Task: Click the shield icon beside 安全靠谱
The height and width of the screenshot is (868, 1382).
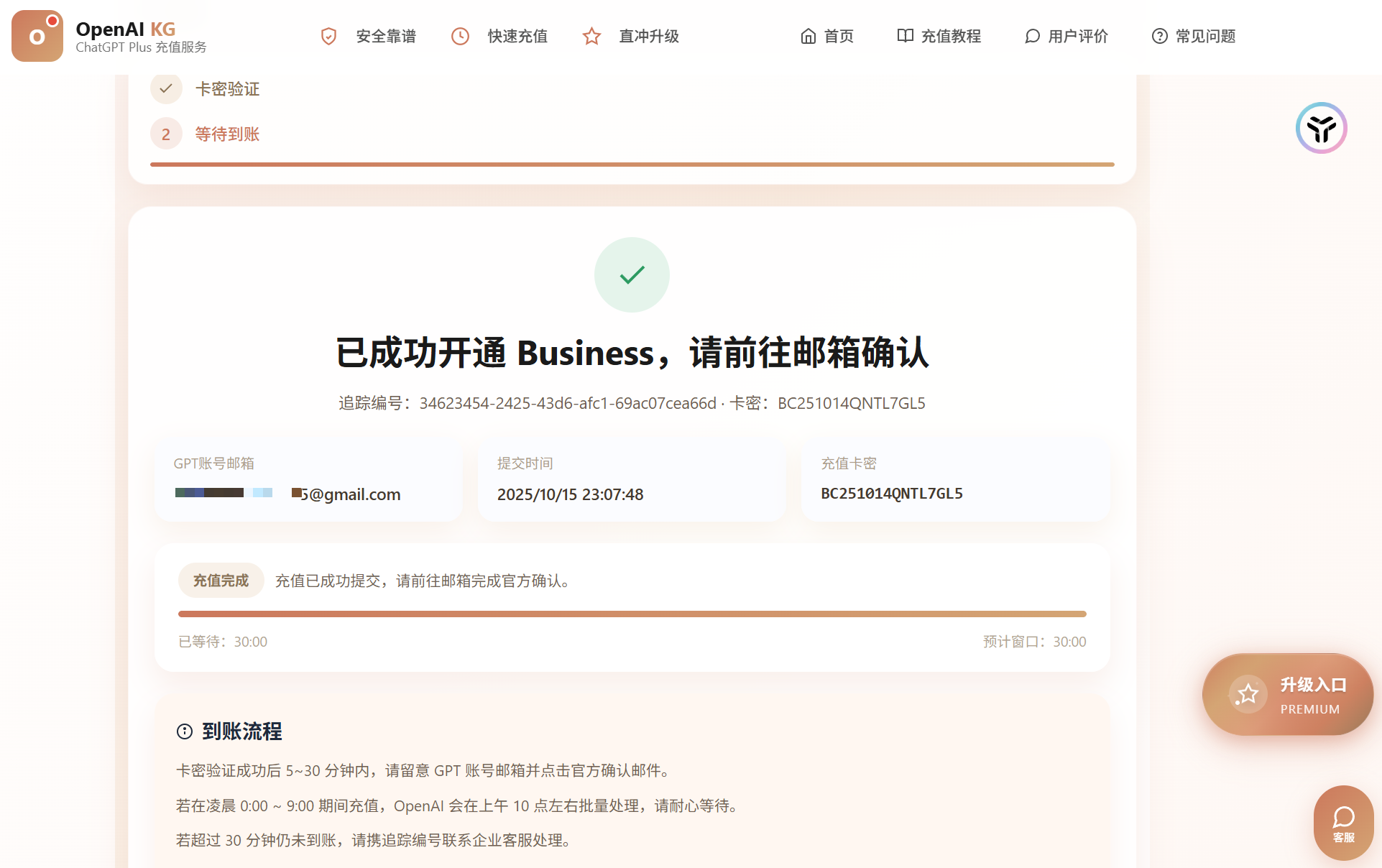Action: [x=328, y=36]
